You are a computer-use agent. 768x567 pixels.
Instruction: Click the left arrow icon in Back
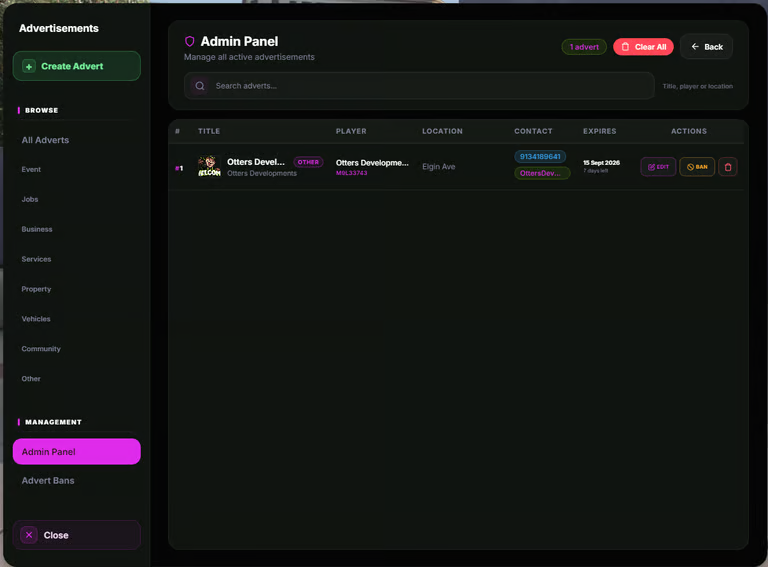[695, 47]
